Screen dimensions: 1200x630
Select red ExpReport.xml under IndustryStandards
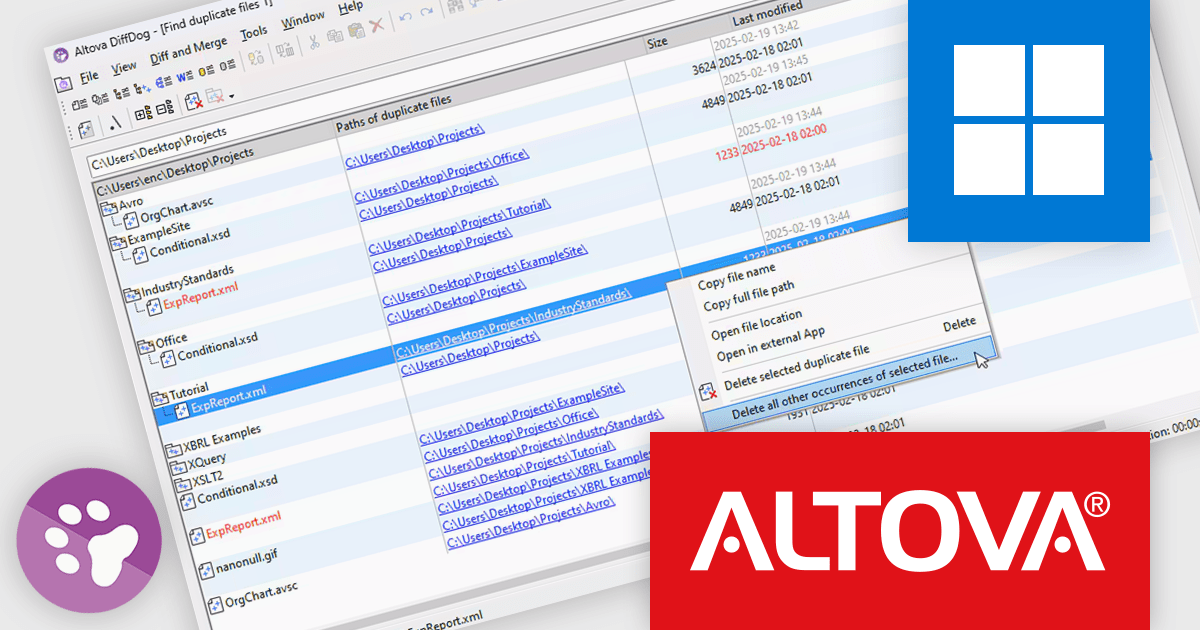point(202,298)
